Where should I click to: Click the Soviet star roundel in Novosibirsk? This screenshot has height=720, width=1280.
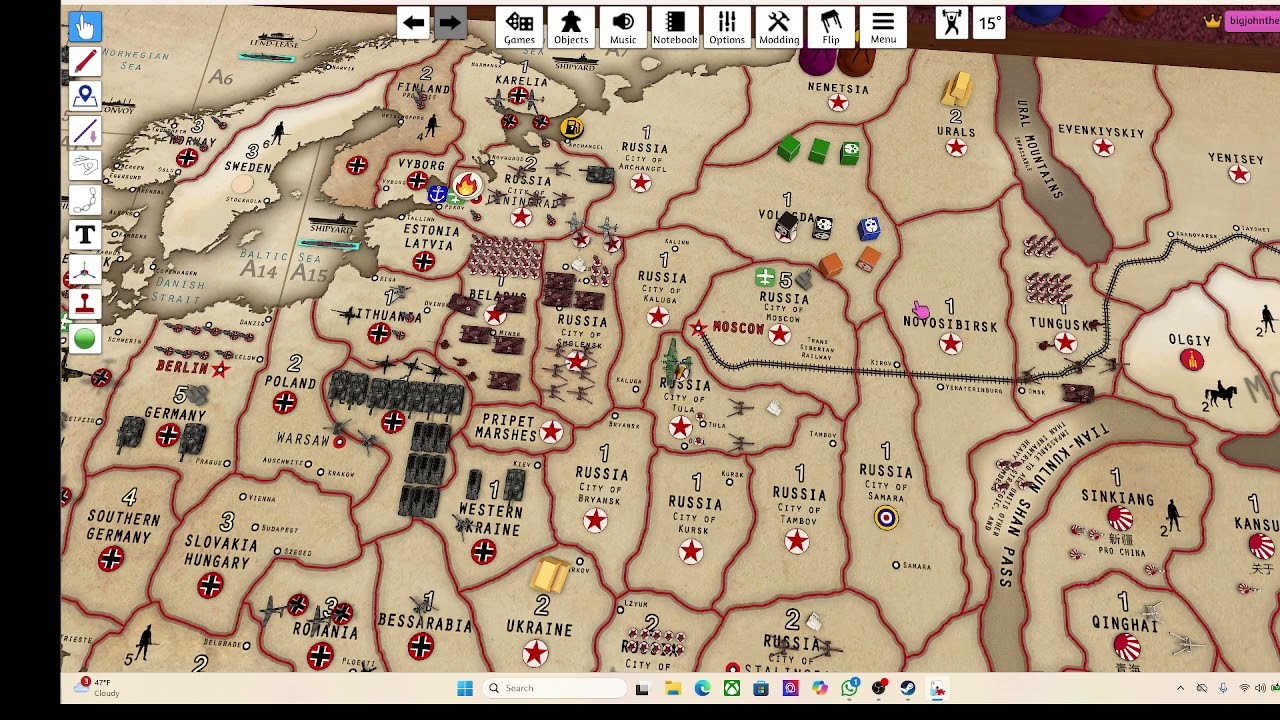(950, 344)
